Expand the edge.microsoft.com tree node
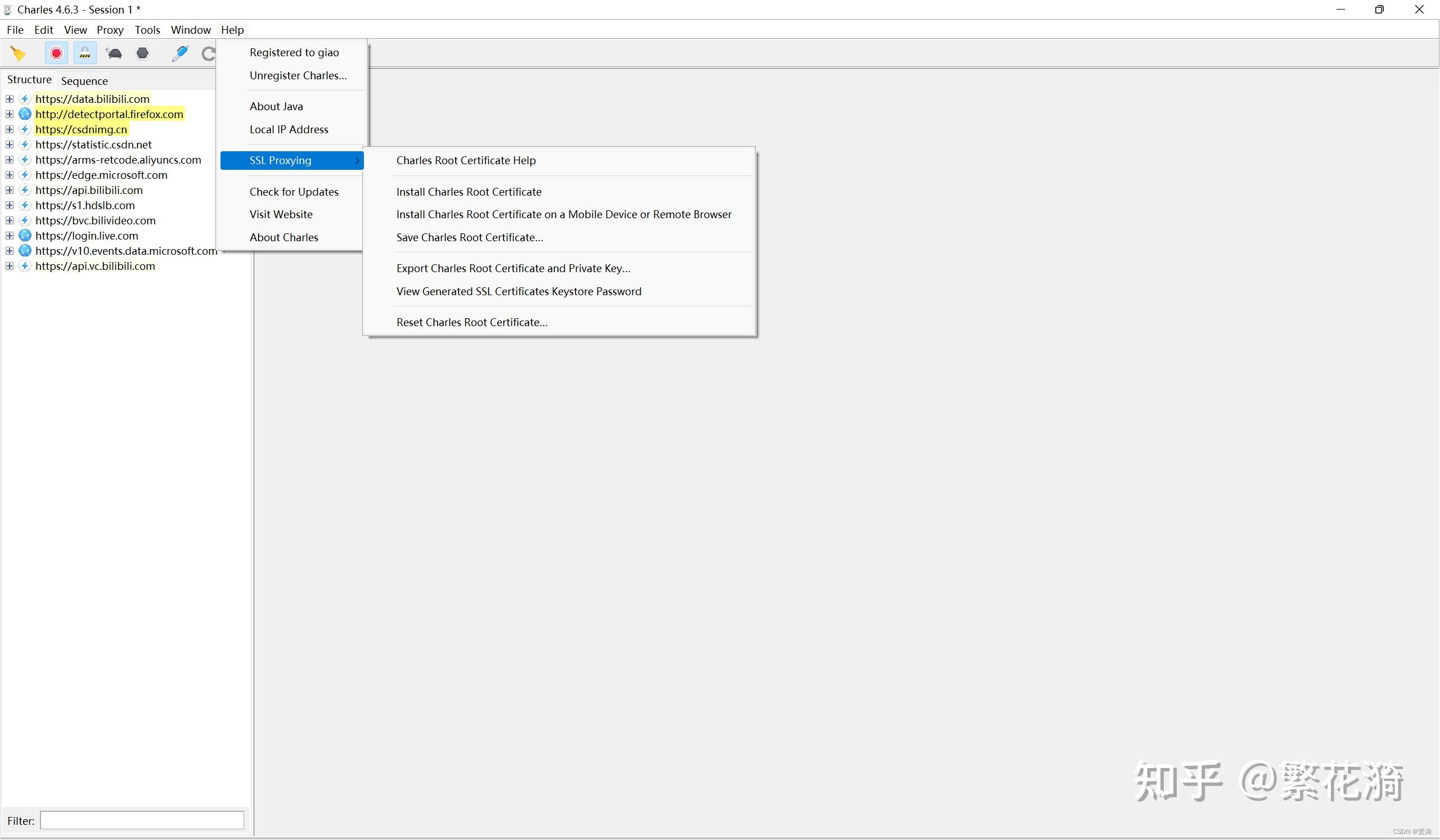 (9, 175)
